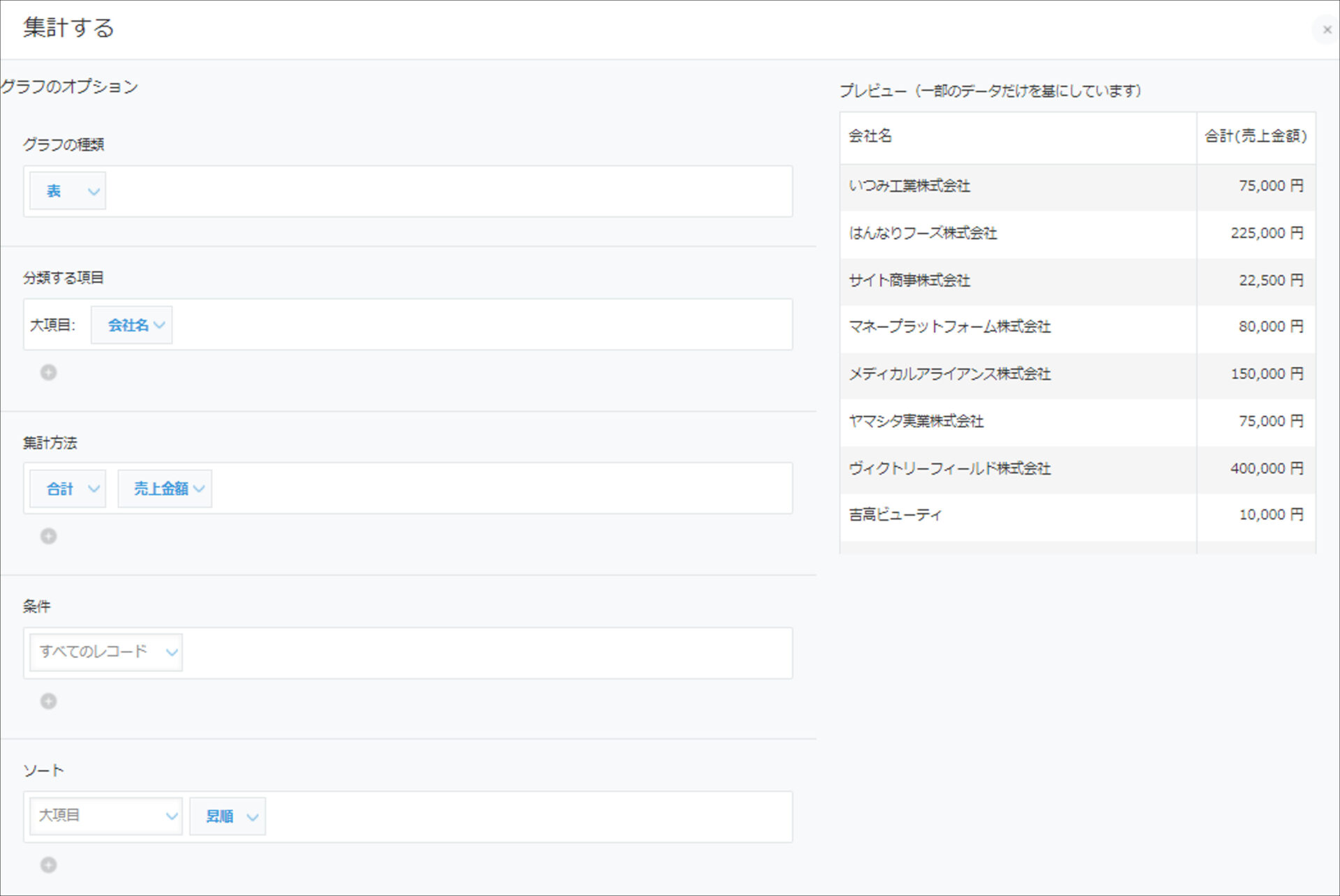Click the 分類する項目 section label
The height and width of the screenshot is (896, 1340).
pyautogui.click(x=64, y=278)
